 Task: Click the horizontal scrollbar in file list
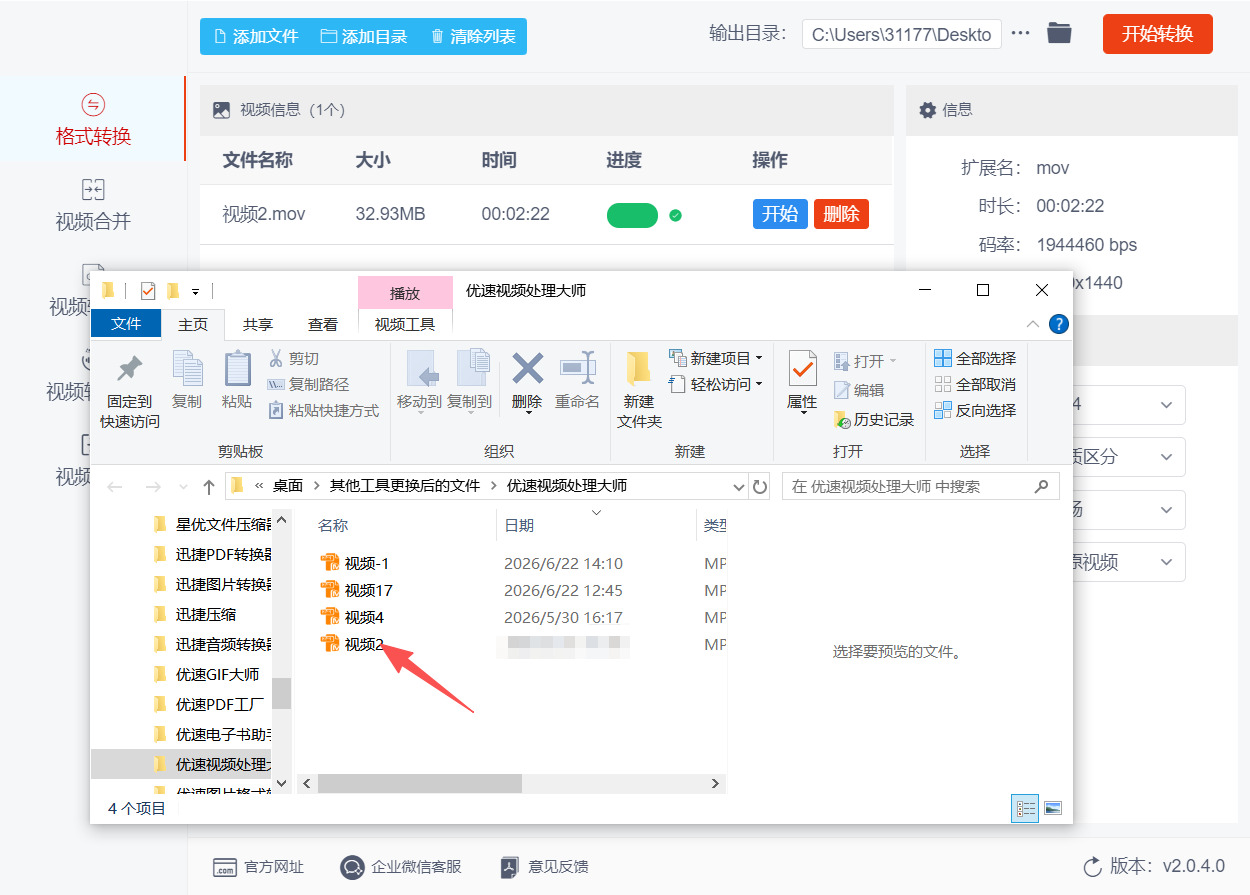point(420,784)
